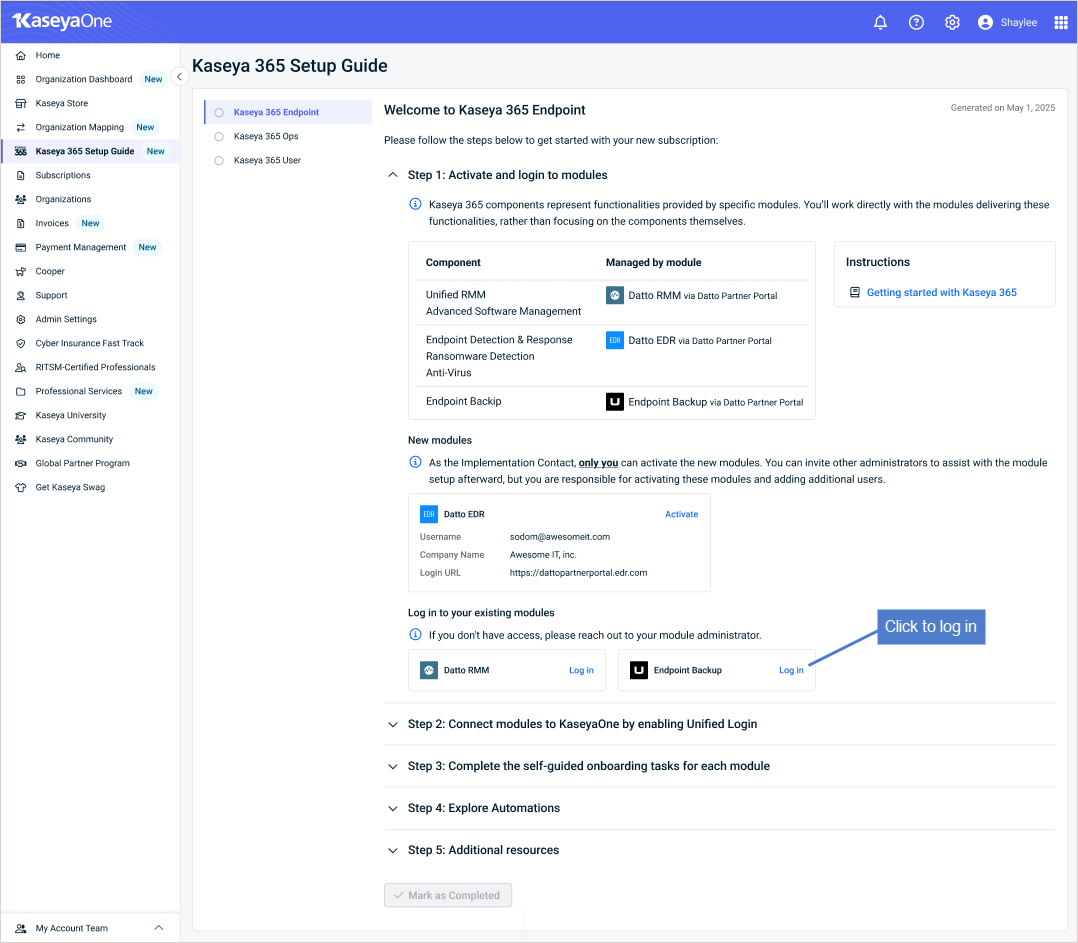
Task: Click the Datto RMM icon in component table
Action: coord(615,296)
